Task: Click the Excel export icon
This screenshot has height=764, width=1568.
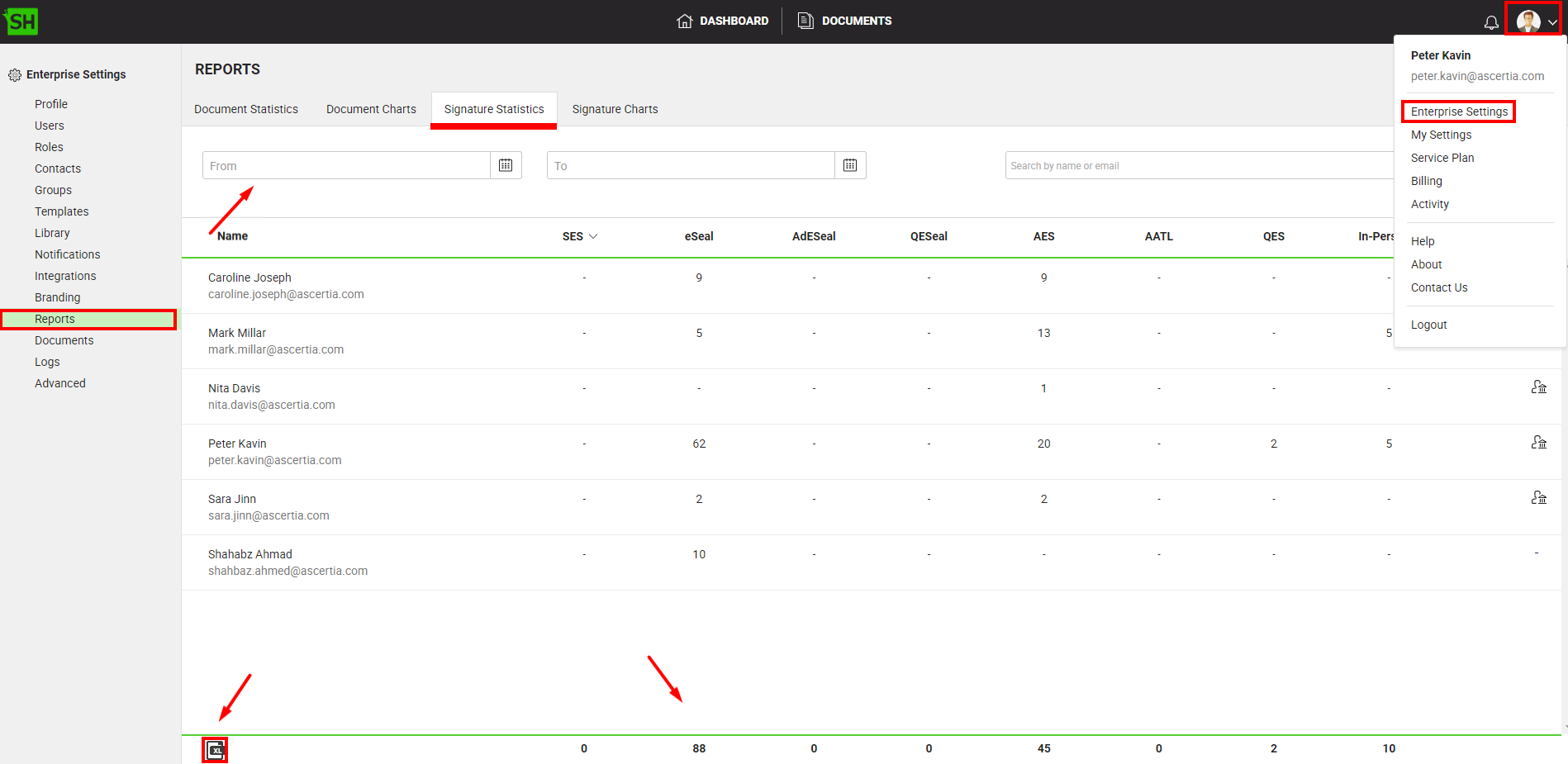Action: (x=215, y=749)
